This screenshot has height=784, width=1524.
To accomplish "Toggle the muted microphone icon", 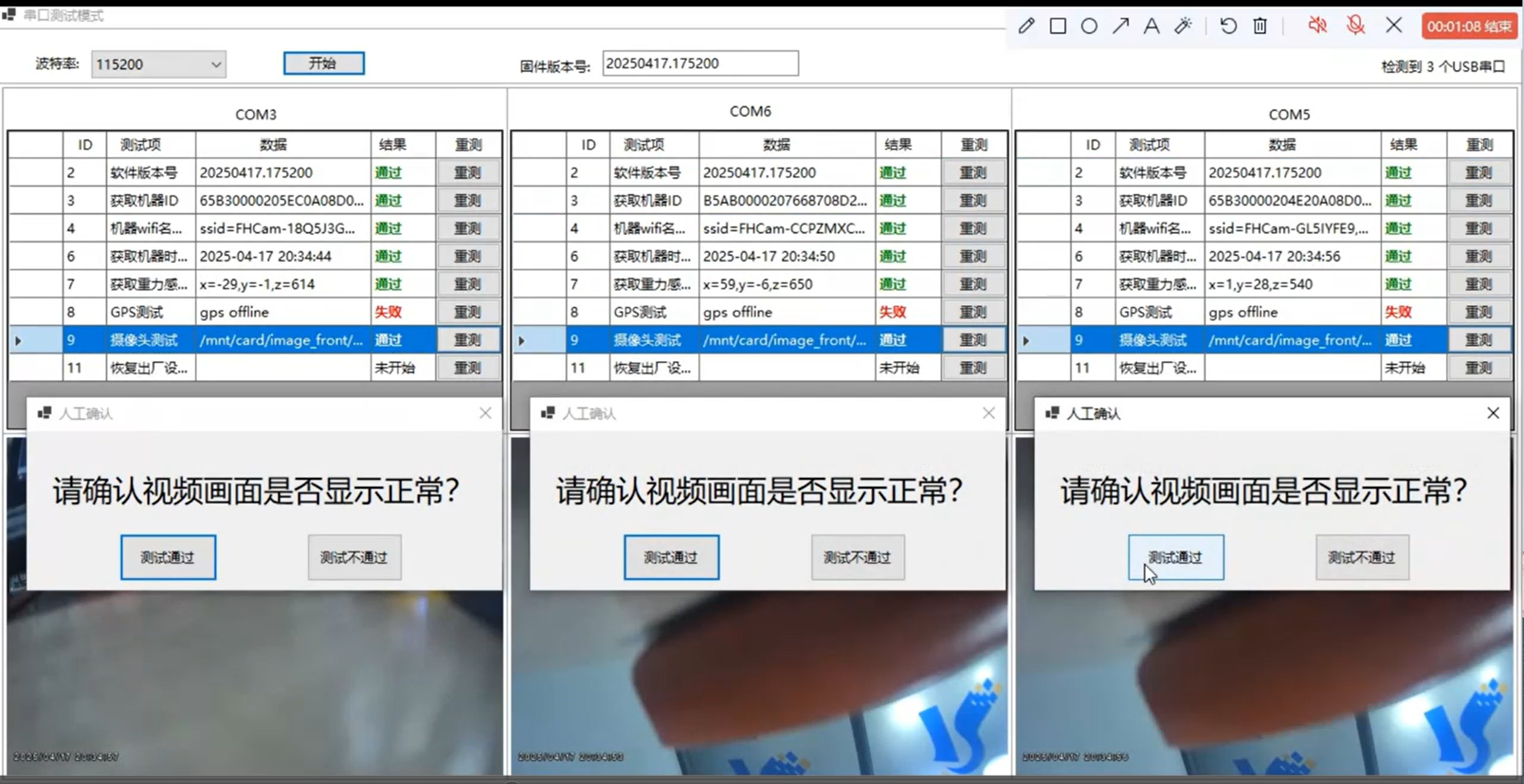I will tap(1355, 25).
